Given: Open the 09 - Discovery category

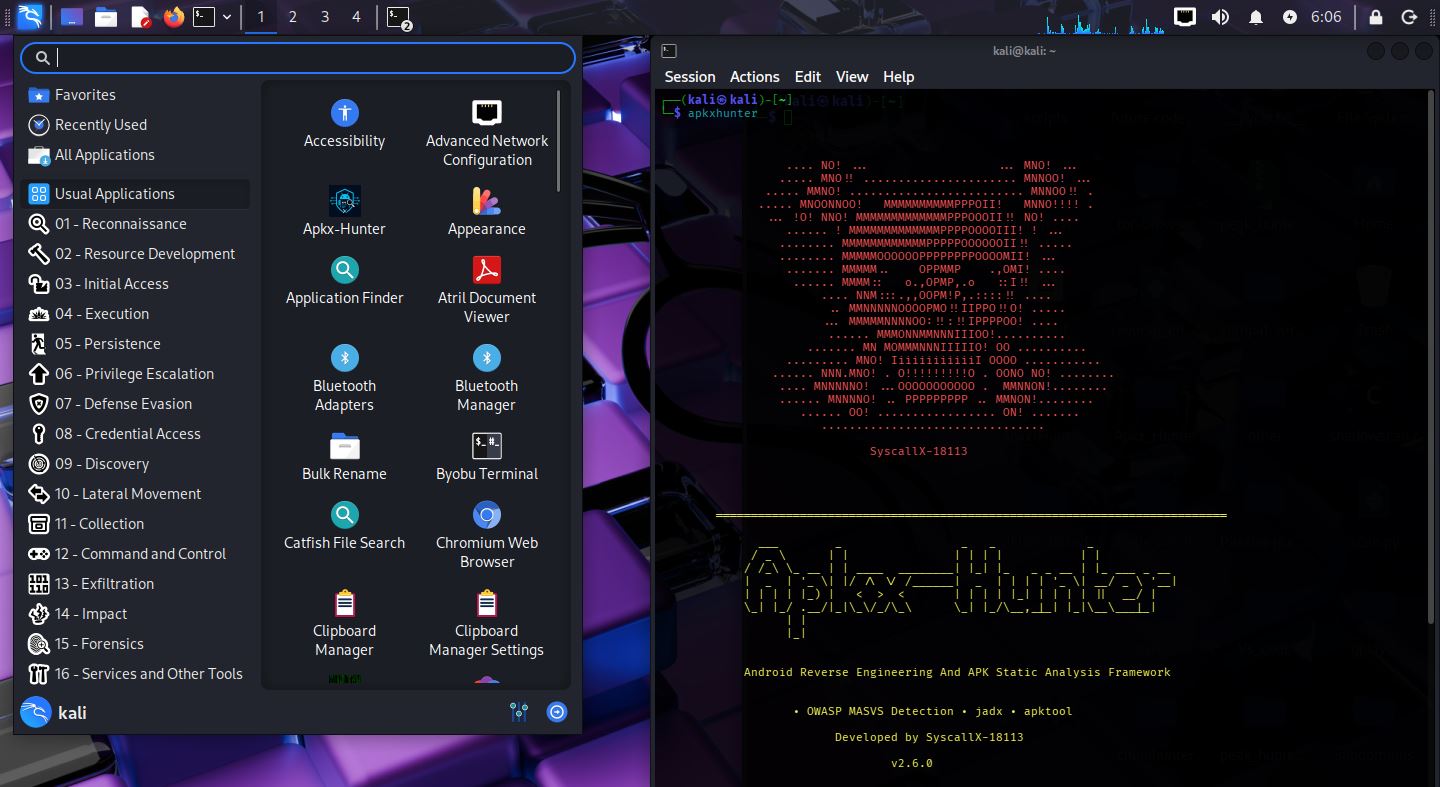Looking at the screenshot, I should click(x=136, y=464).
